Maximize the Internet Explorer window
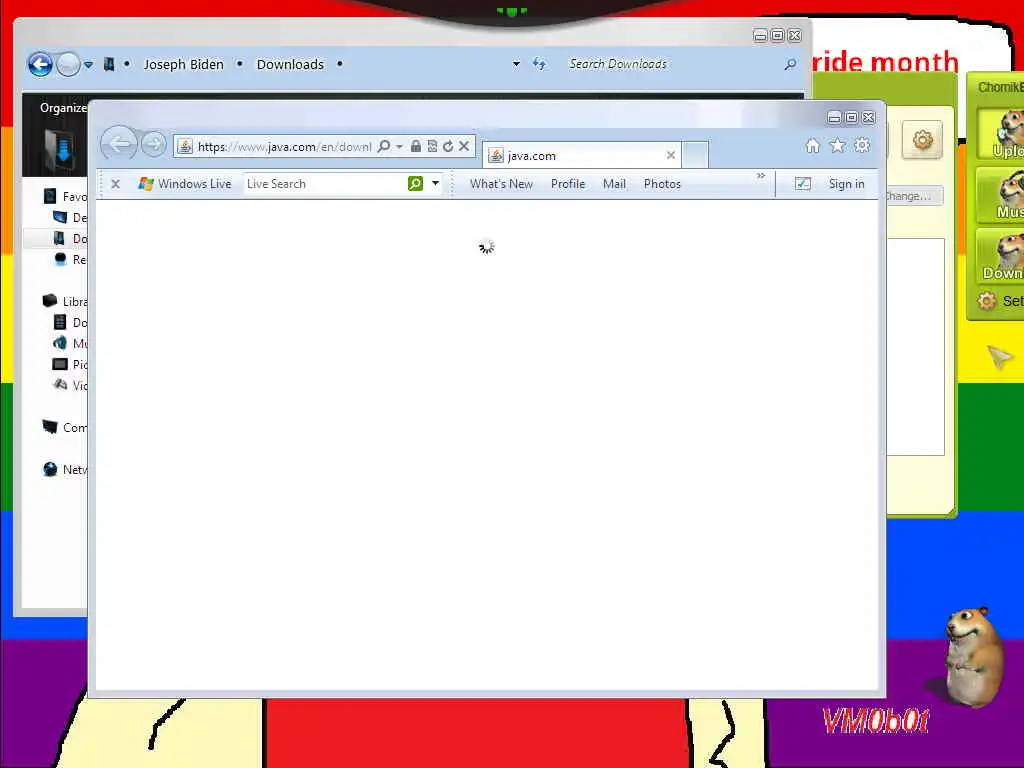Viewport: 1024px width, 768px height. (851, 118)
